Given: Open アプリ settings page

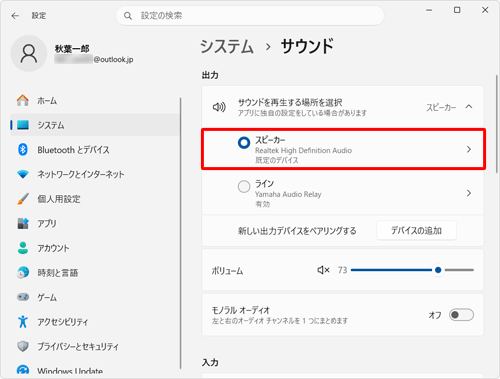Looking at the screenshot, I should pyautogui.click(x=95, y=223).
